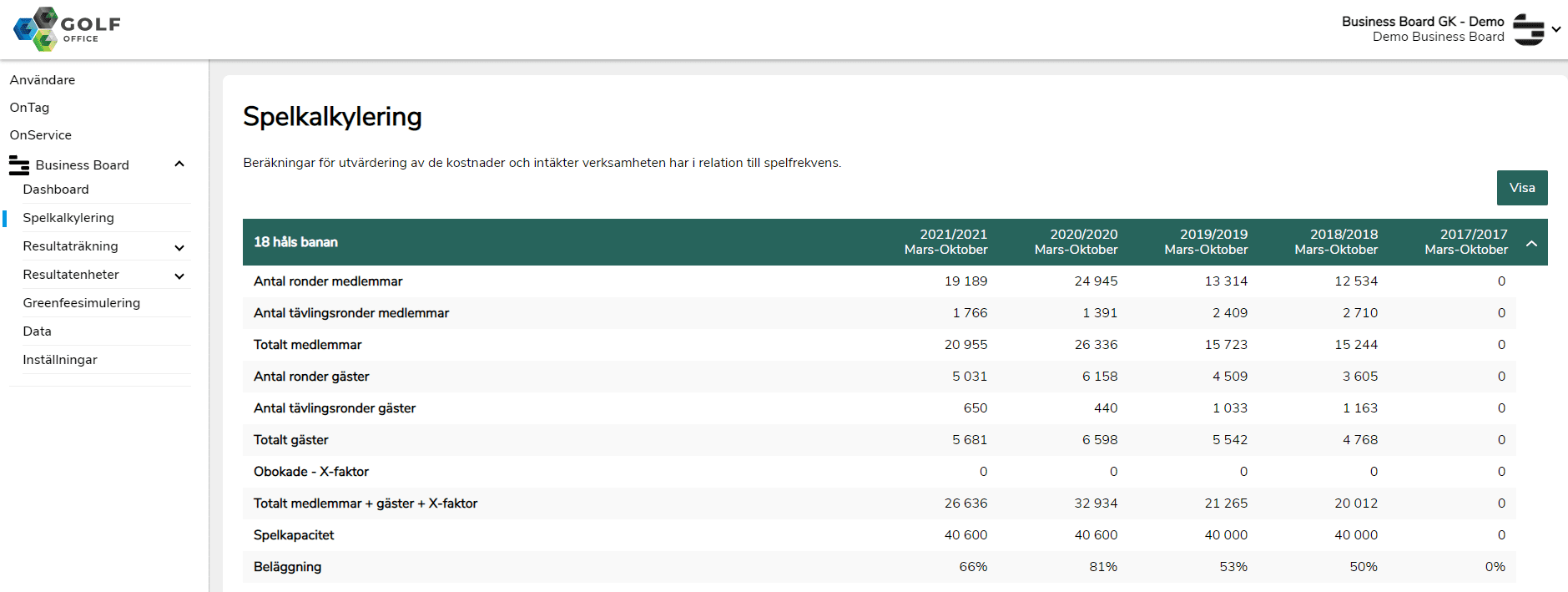Click the 2021/2021 Mars-Oktober column header
The width and height of the screenshot is (1568, 592).
(945, 242)
